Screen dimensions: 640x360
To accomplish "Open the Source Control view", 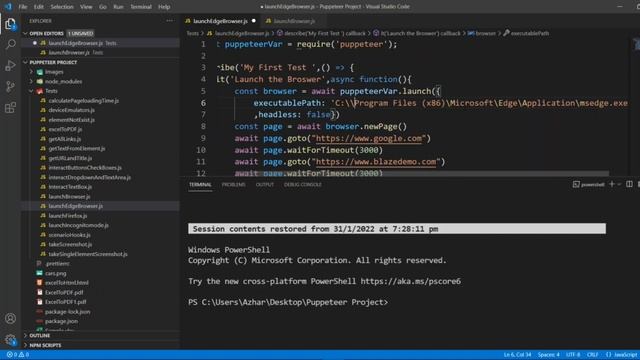I will [x=10, y=87].
